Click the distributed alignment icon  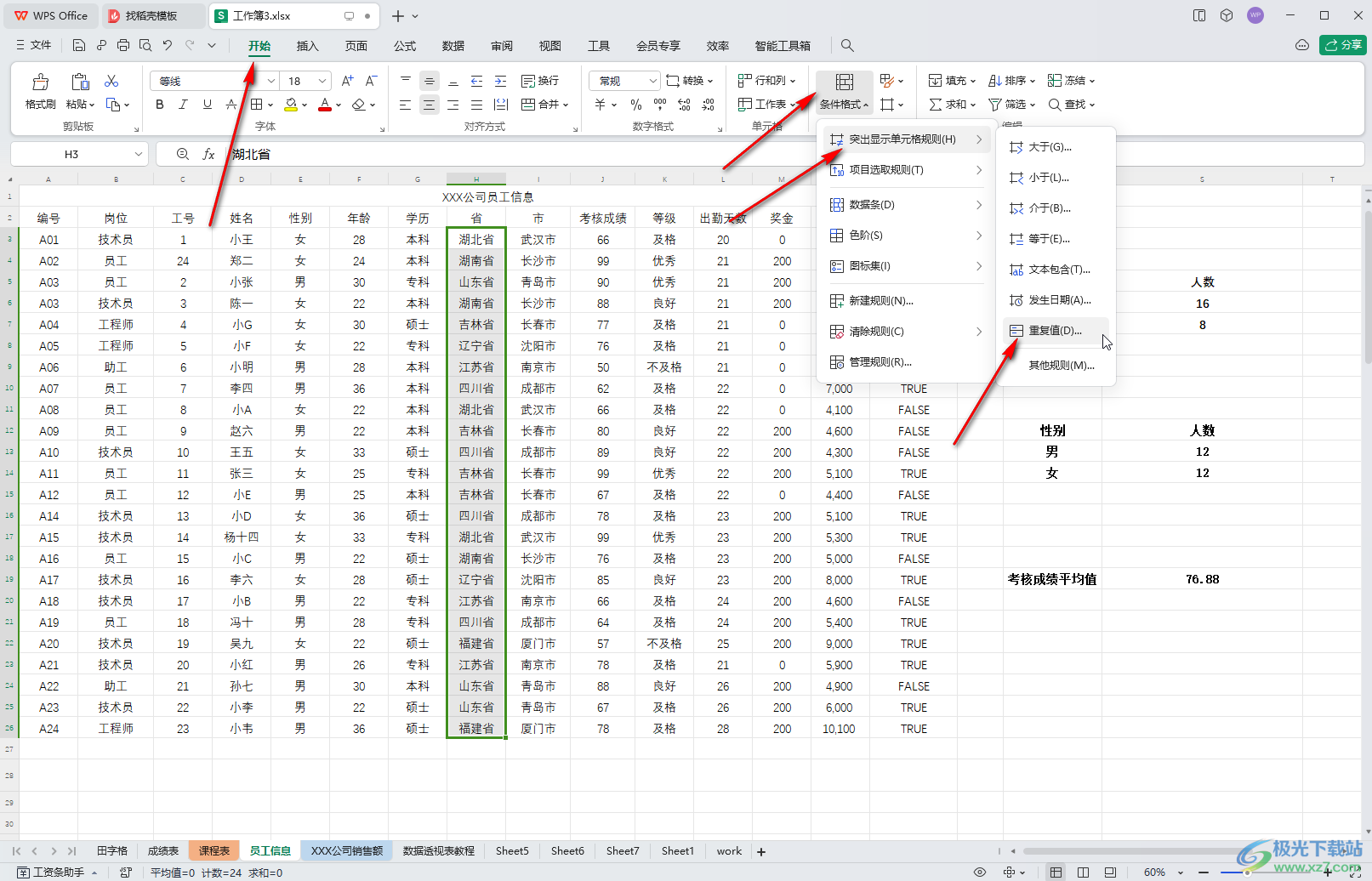point(501,105)
